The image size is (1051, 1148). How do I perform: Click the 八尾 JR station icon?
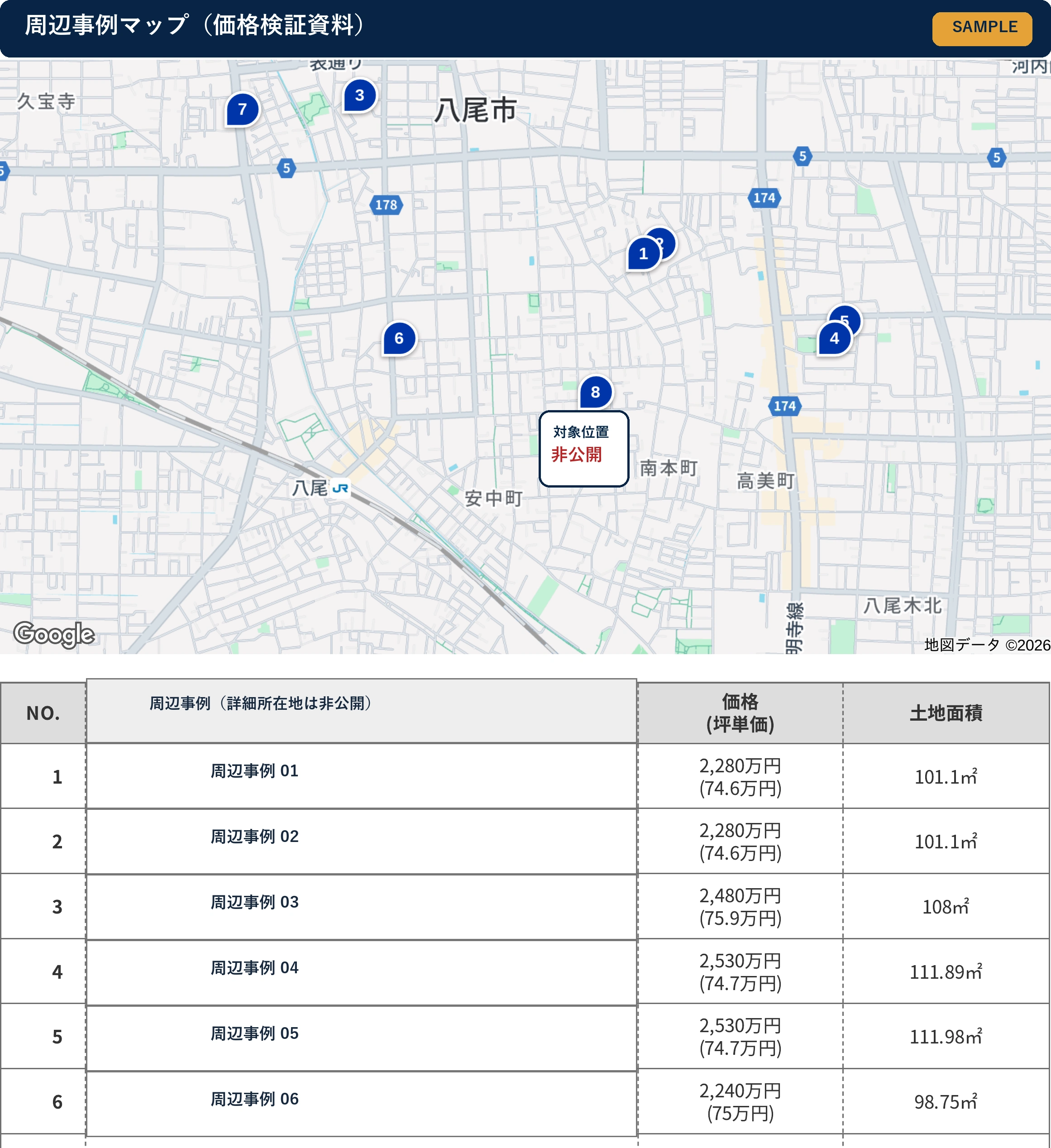[x=340, y=488]
